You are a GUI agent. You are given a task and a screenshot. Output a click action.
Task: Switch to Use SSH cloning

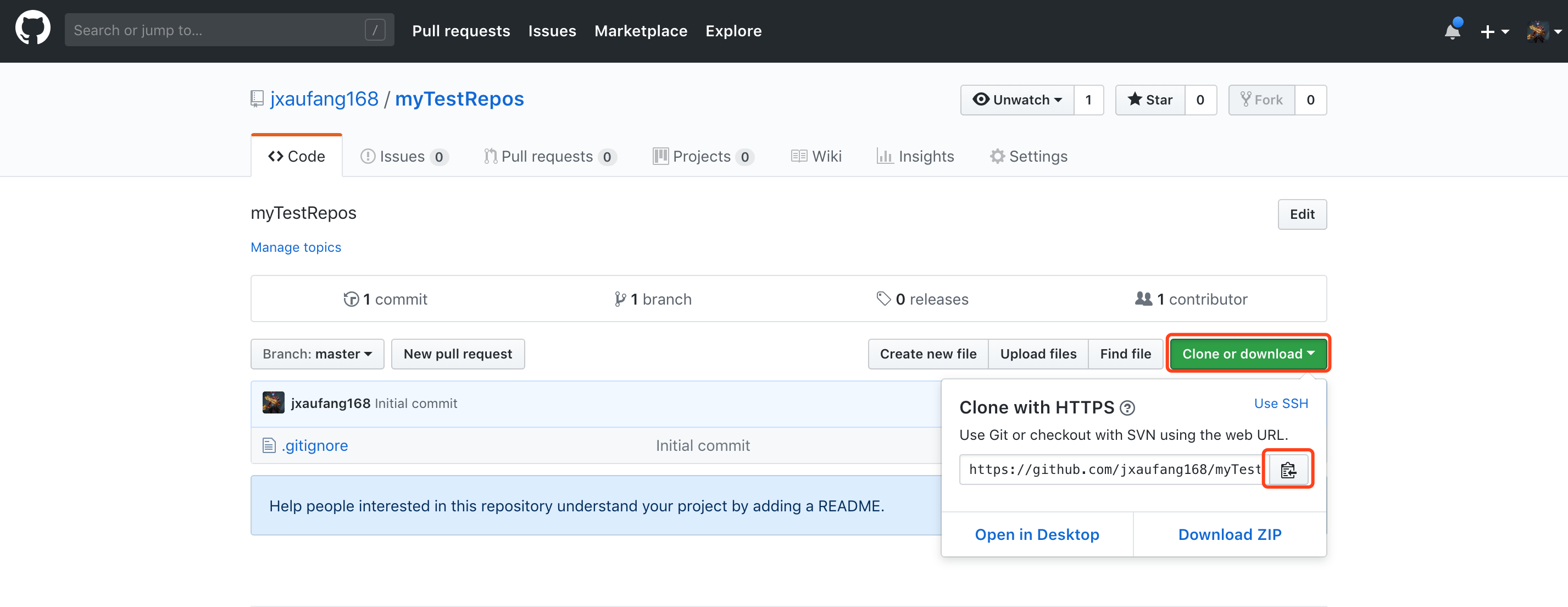[x=1280, y=404]
